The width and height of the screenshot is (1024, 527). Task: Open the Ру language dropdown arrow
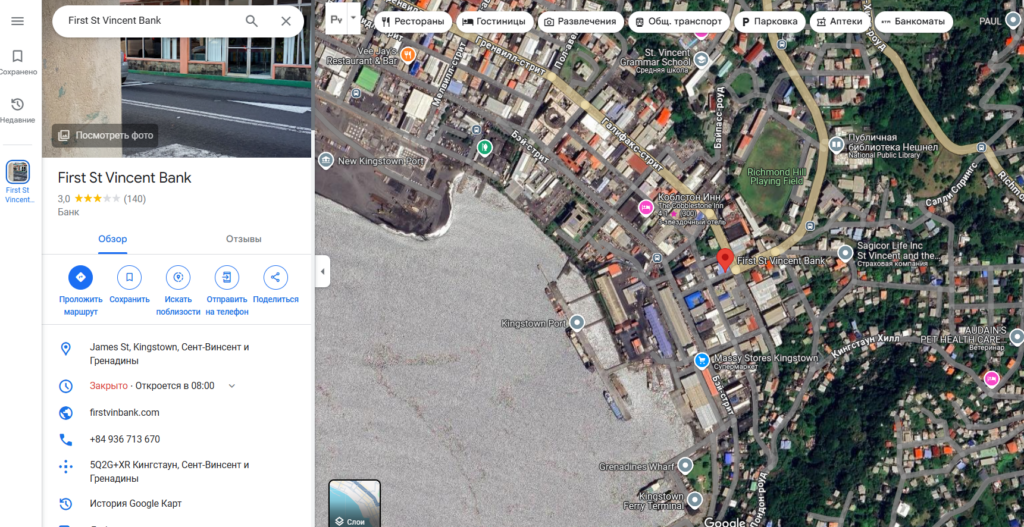pos(353,20)
